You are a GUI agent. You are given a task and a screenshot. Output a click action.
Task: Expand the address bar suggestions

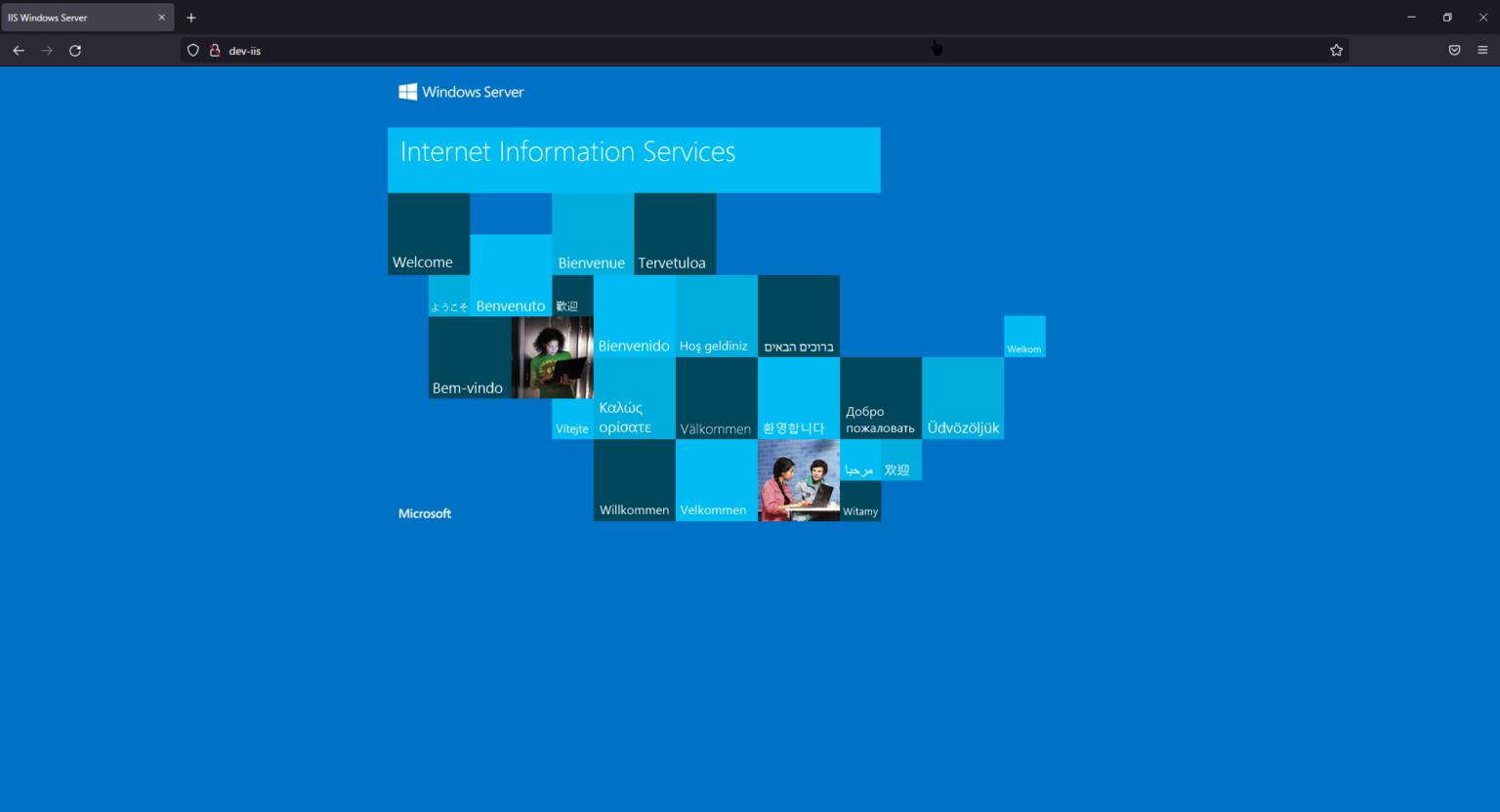click(x=684, y=50)
